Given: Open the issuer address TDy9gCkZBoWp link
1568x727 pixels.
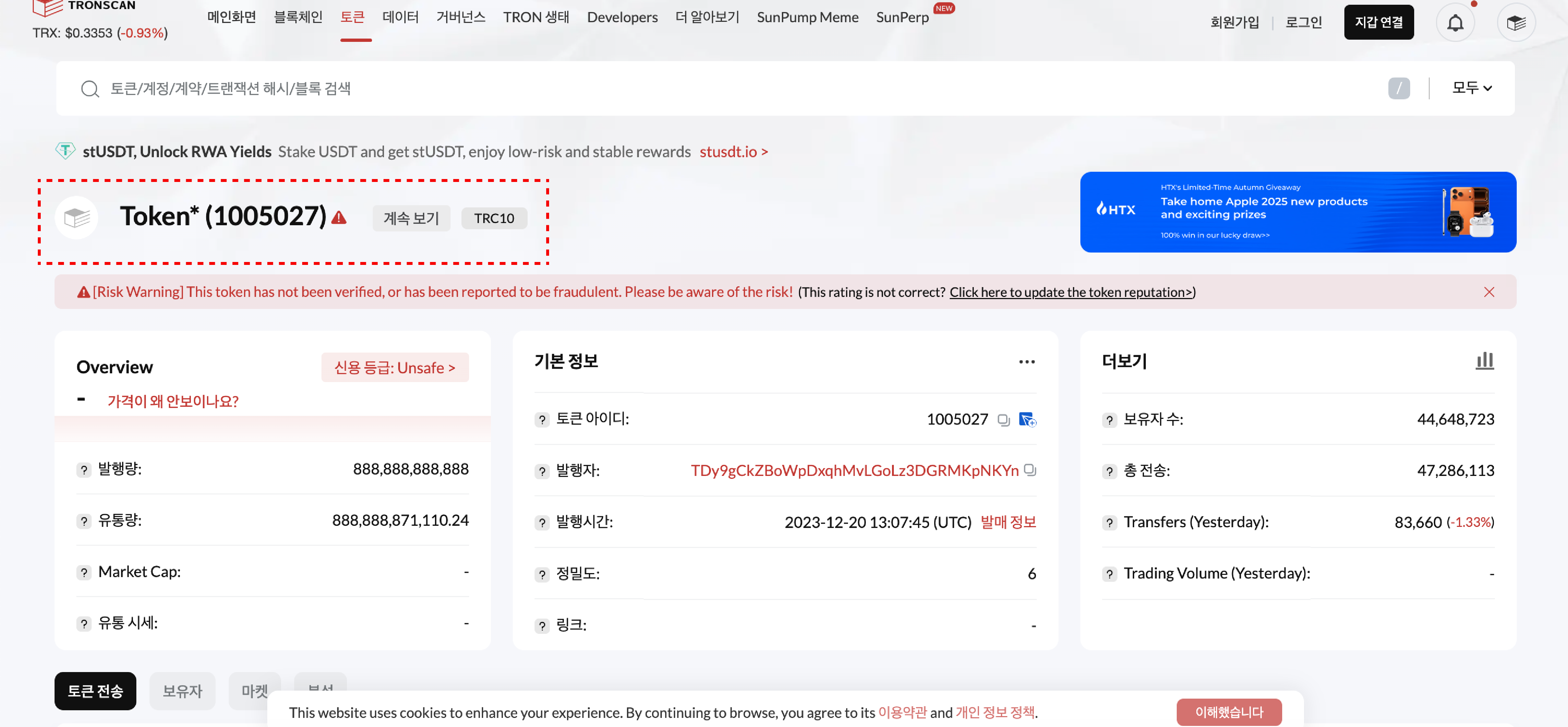Looking at the screenshot, I should (x=854, y=471).
